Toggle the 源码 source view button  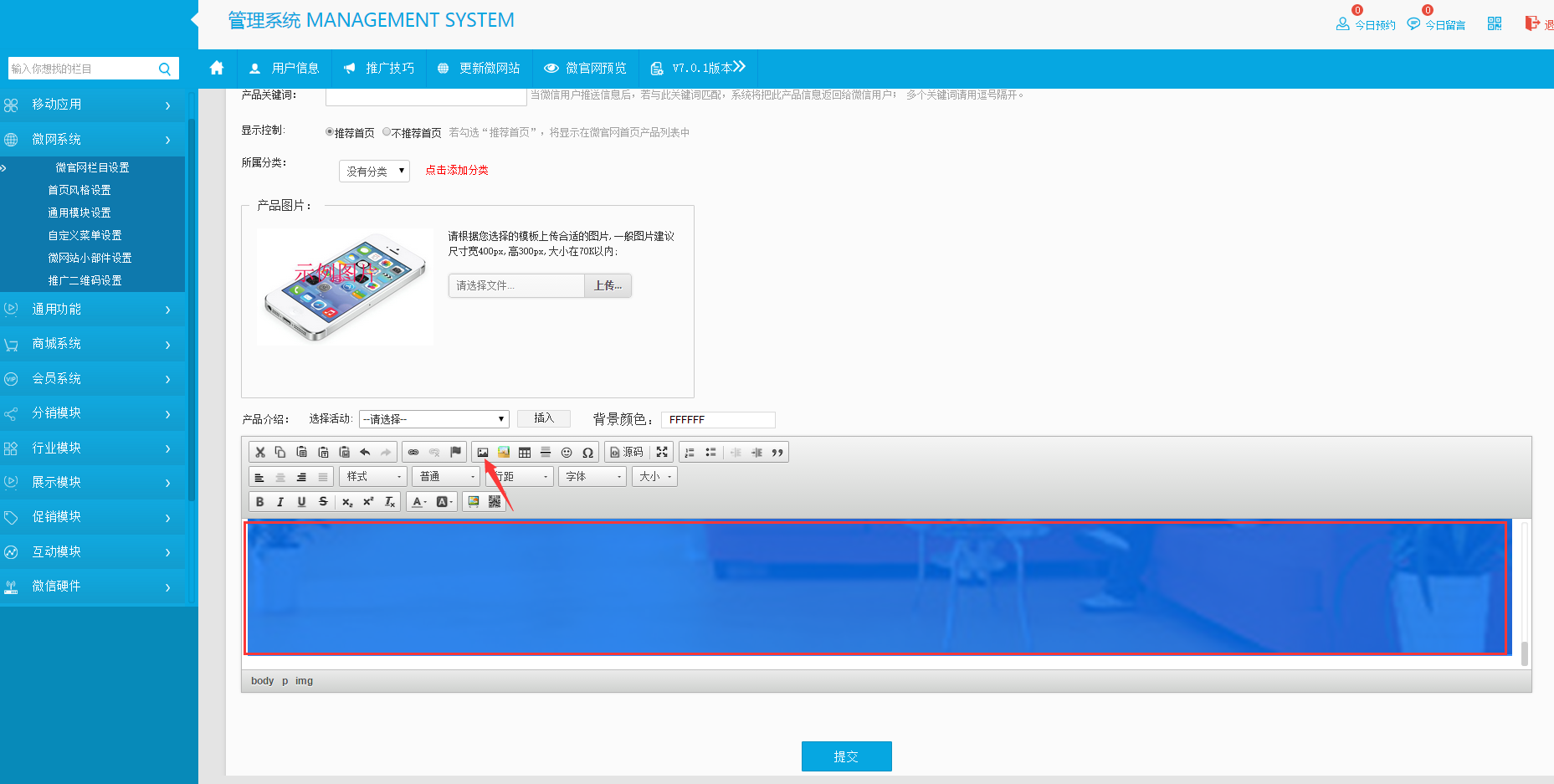[627, 453]
